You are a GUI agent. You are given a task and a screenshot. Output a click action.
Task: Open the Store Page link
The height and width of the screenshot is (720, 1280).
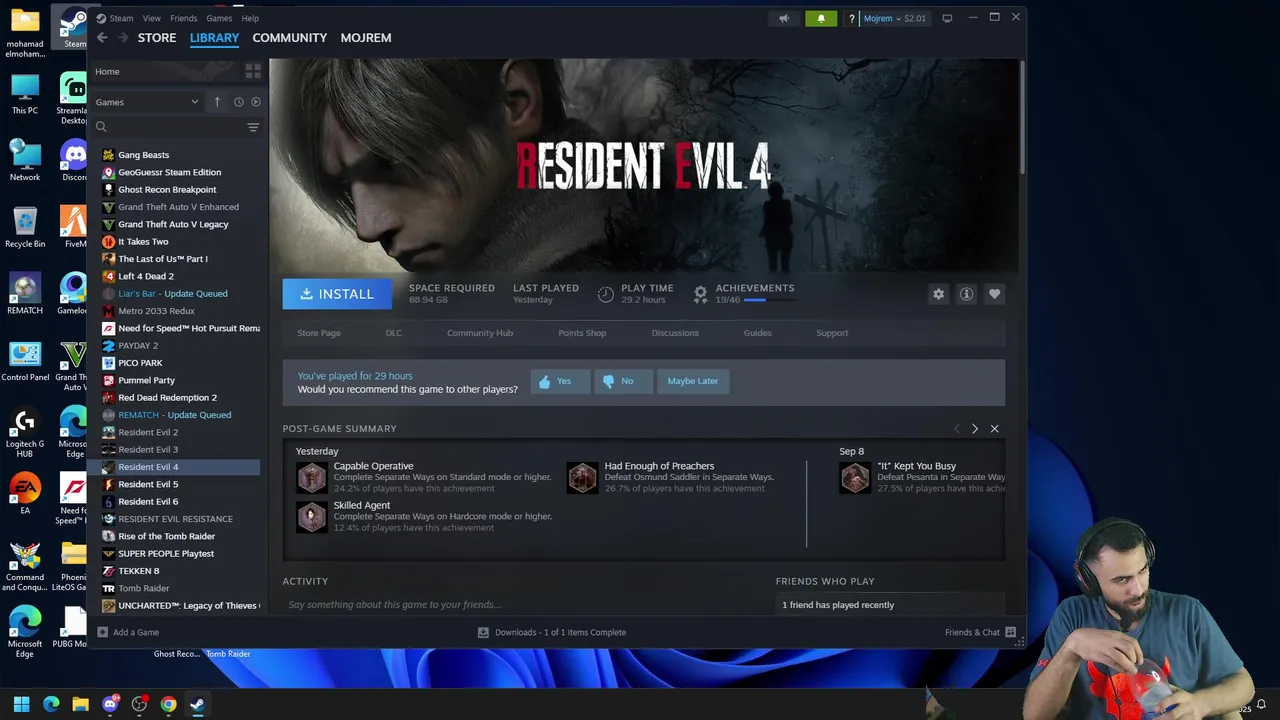(318, 333)
